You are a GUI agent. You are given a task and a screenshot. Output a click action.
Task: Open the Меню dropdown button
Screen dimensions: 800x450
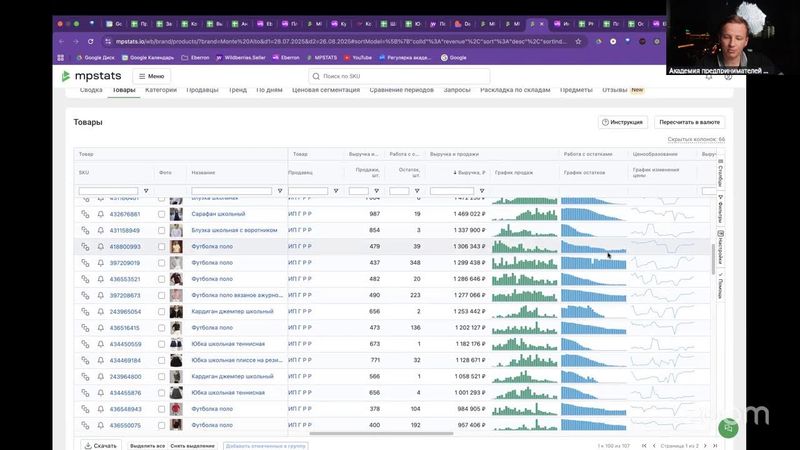[151, 76]
